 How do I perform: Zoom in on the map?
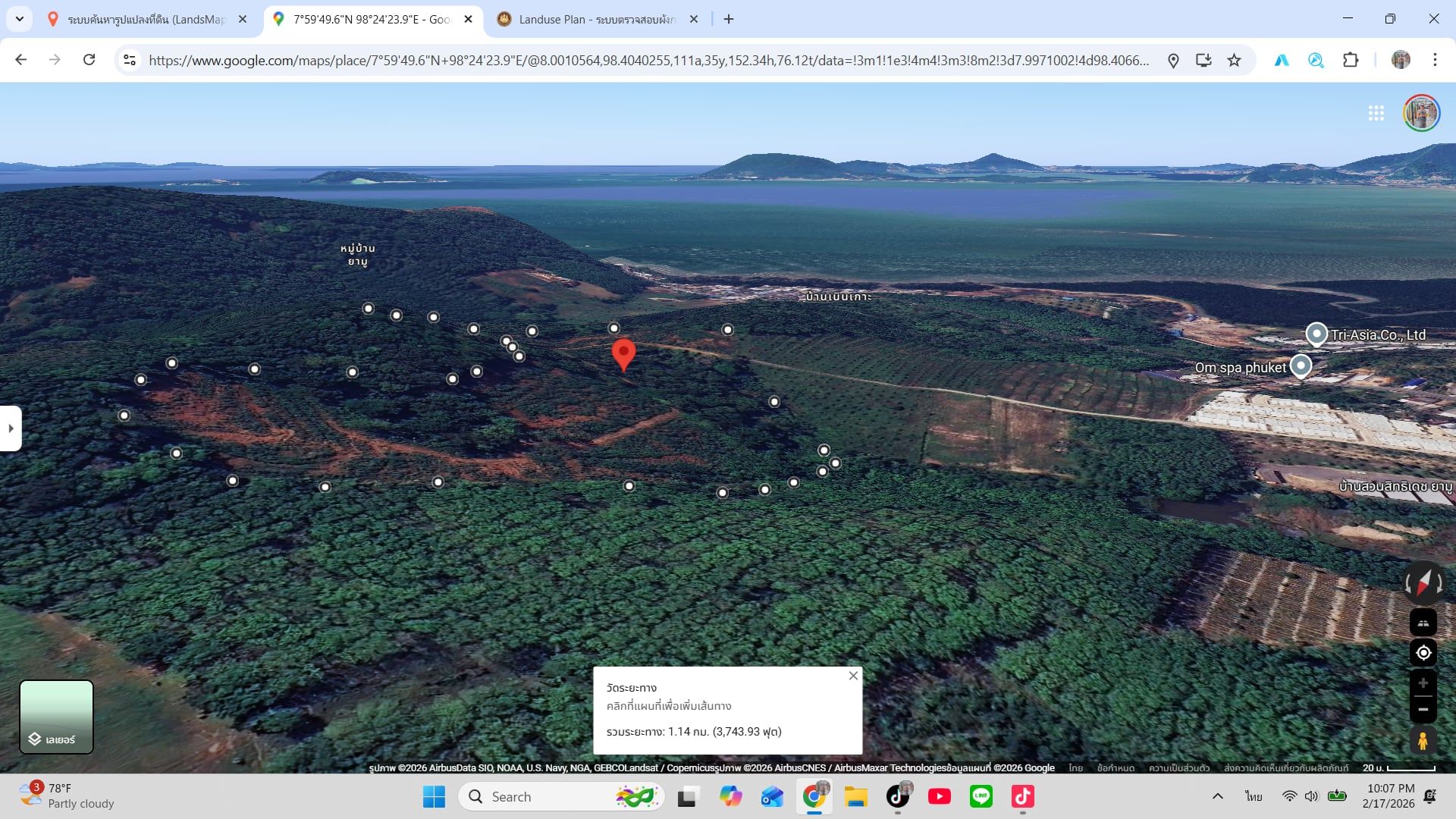point(1423,683)
